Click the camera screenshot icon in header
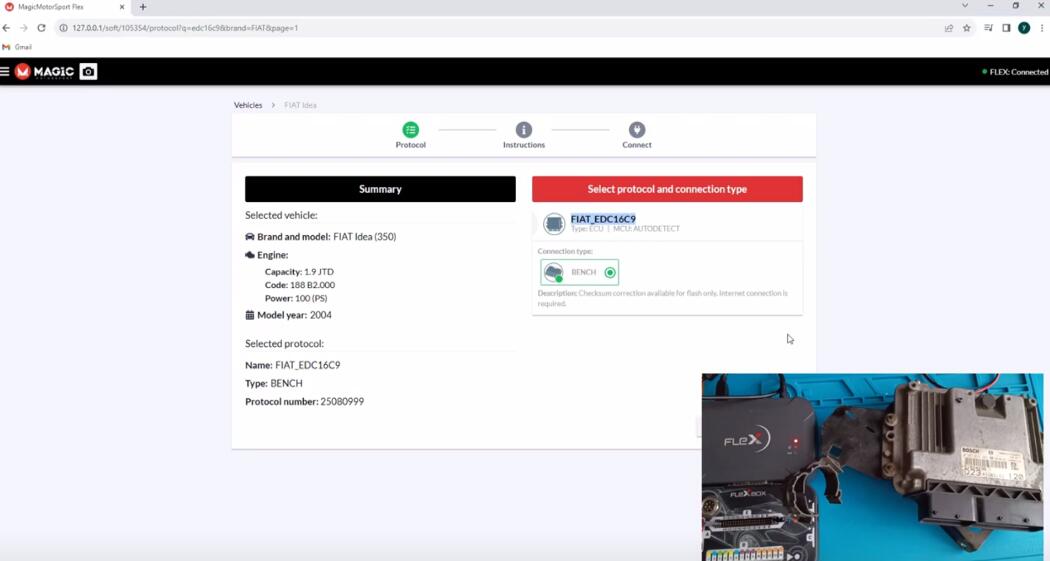Screen dimensions: 1050x561 click(88, 72)
